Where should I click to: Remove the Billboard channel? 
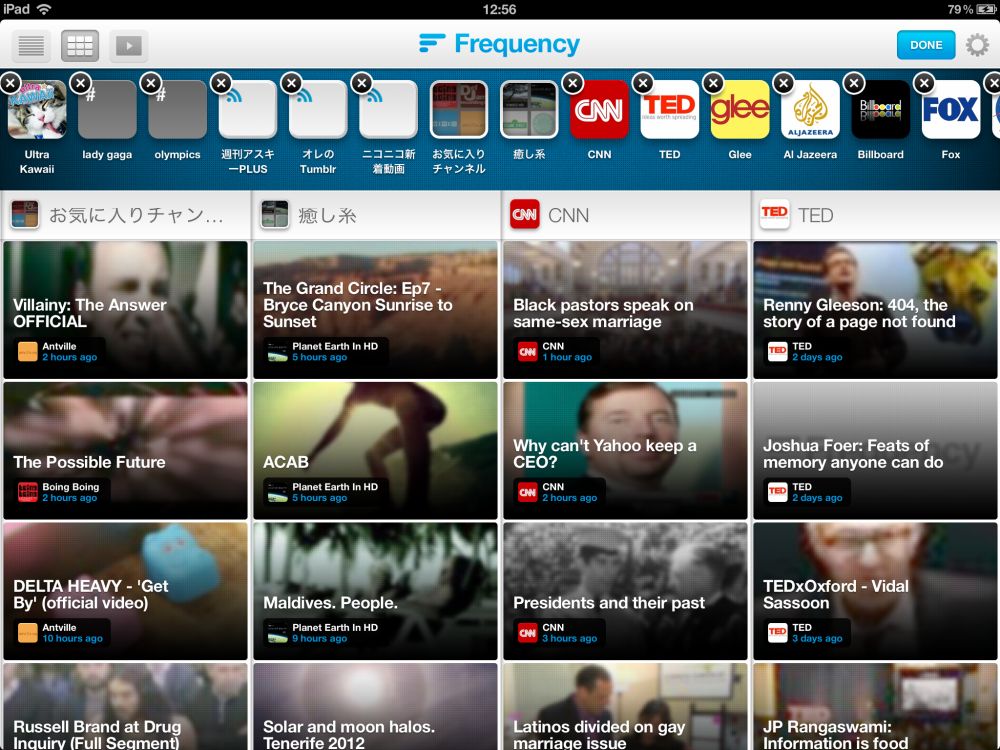(x=853, y=83)
